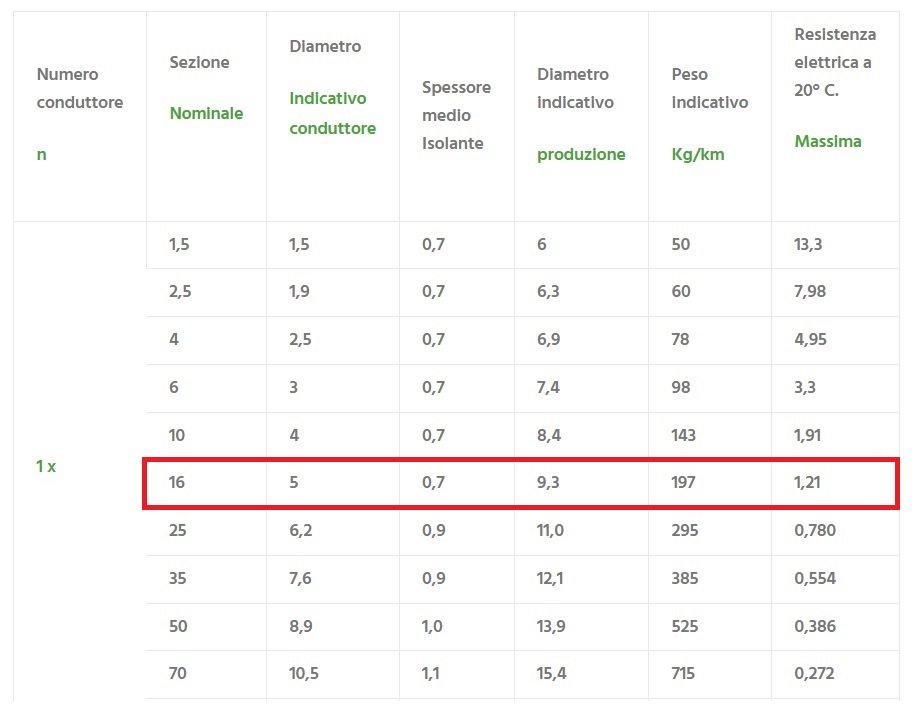
Task: Click the 16 section cell in highlighted row
Action: [x=178, y=482]
